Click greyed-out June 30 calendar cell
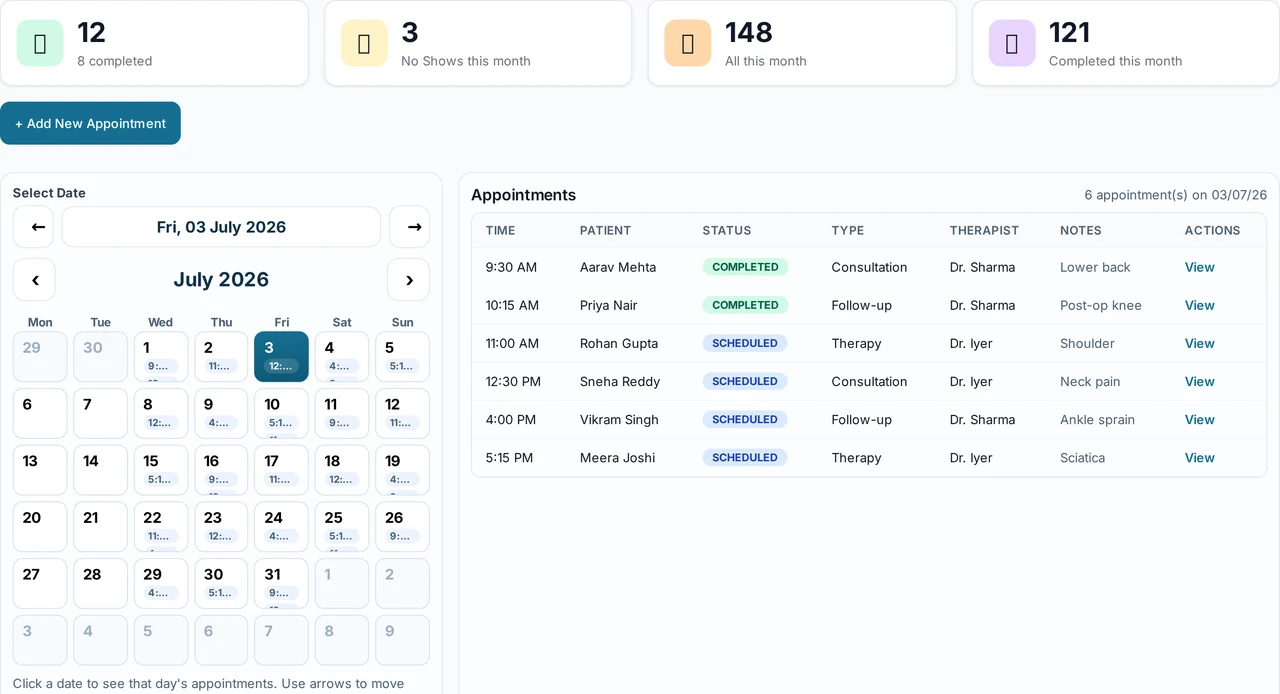 tap(100, 357)
